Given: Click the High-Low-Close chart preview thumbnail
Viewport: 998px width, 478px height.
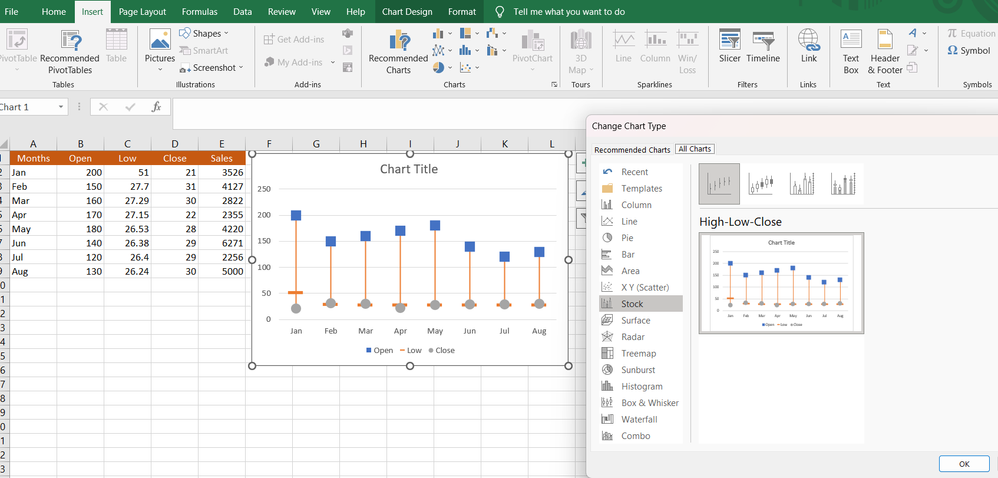Looking at the screenshot, I should (x=781, y=283).
